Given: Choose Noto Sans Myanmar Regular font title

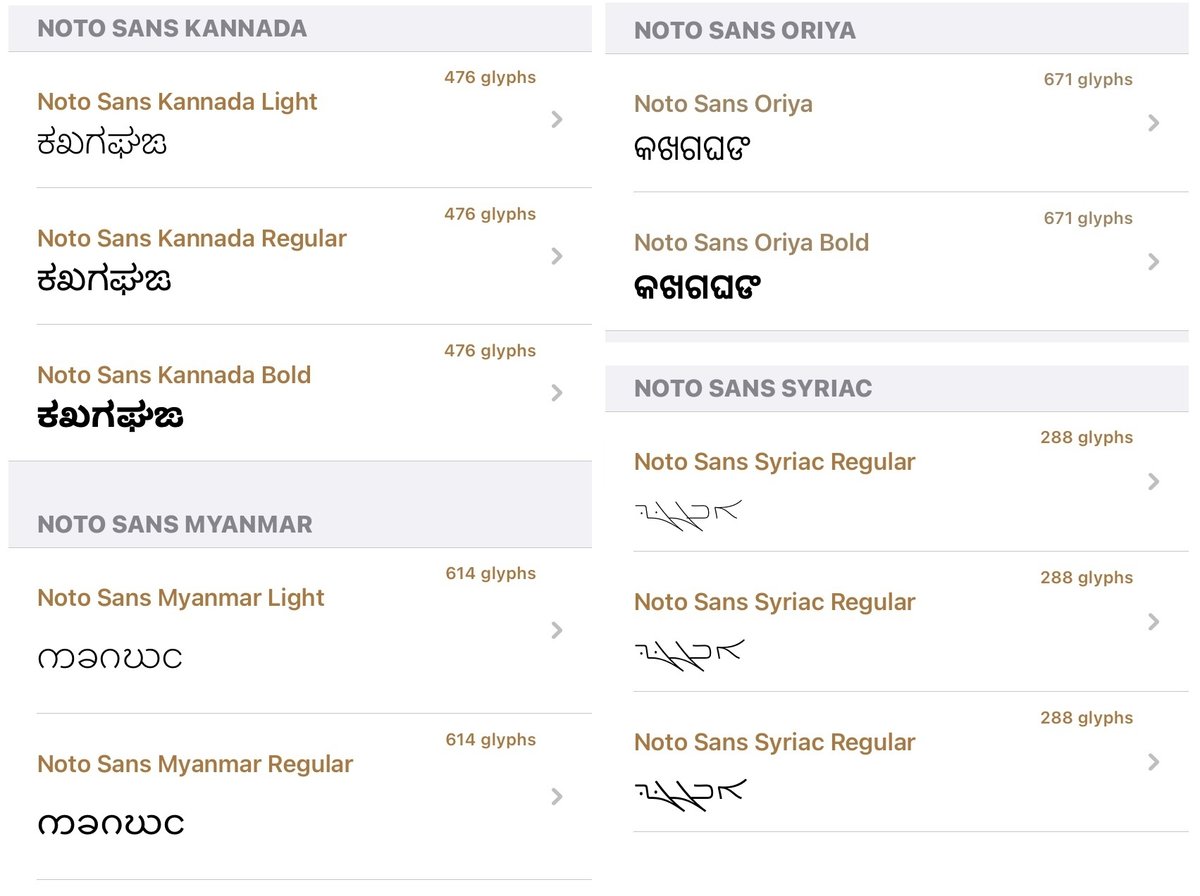Looking at the screenshot, I should (x=195, y=765).
